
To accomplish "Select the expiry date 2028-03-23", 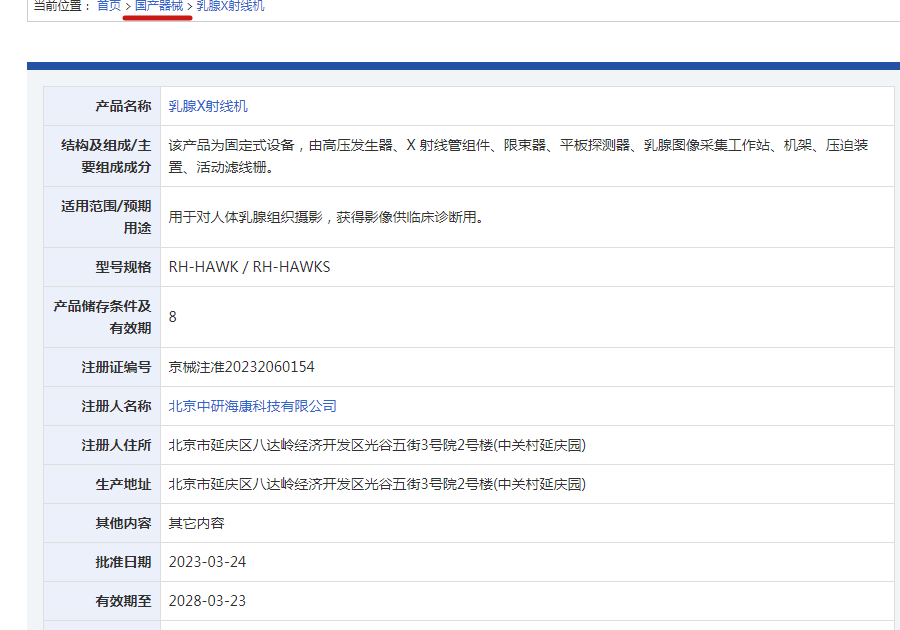I will click(207, 601).
